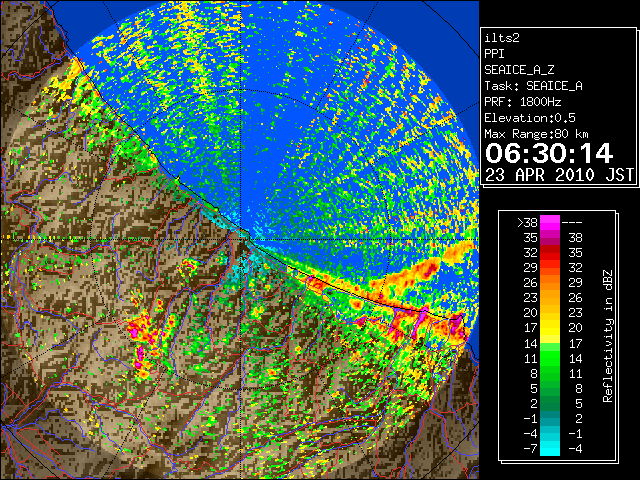Viewport: 640px width, 480px height.
Task: Pick the bright magenta >38 dBZ swatch
Action: point(550,223)
